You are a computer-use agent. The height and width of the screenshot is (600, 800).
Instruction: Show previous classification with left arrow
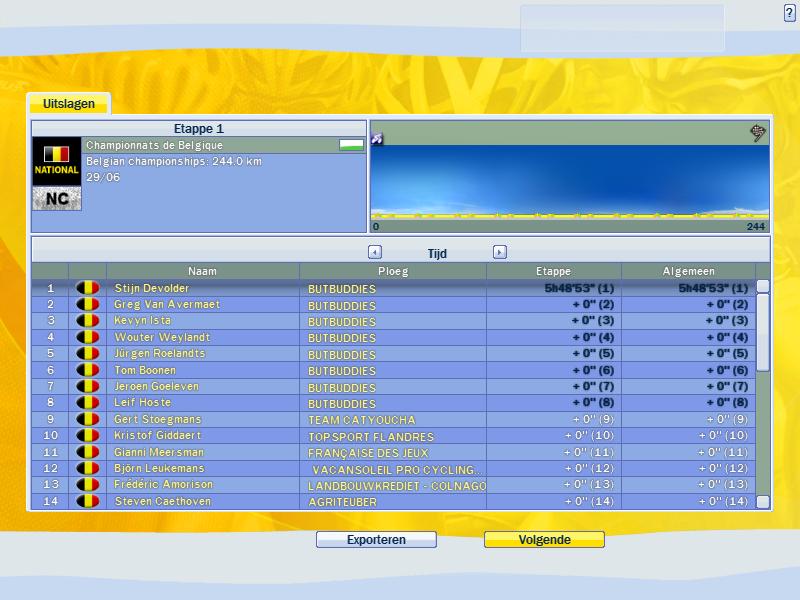click(x=375, y=253)
